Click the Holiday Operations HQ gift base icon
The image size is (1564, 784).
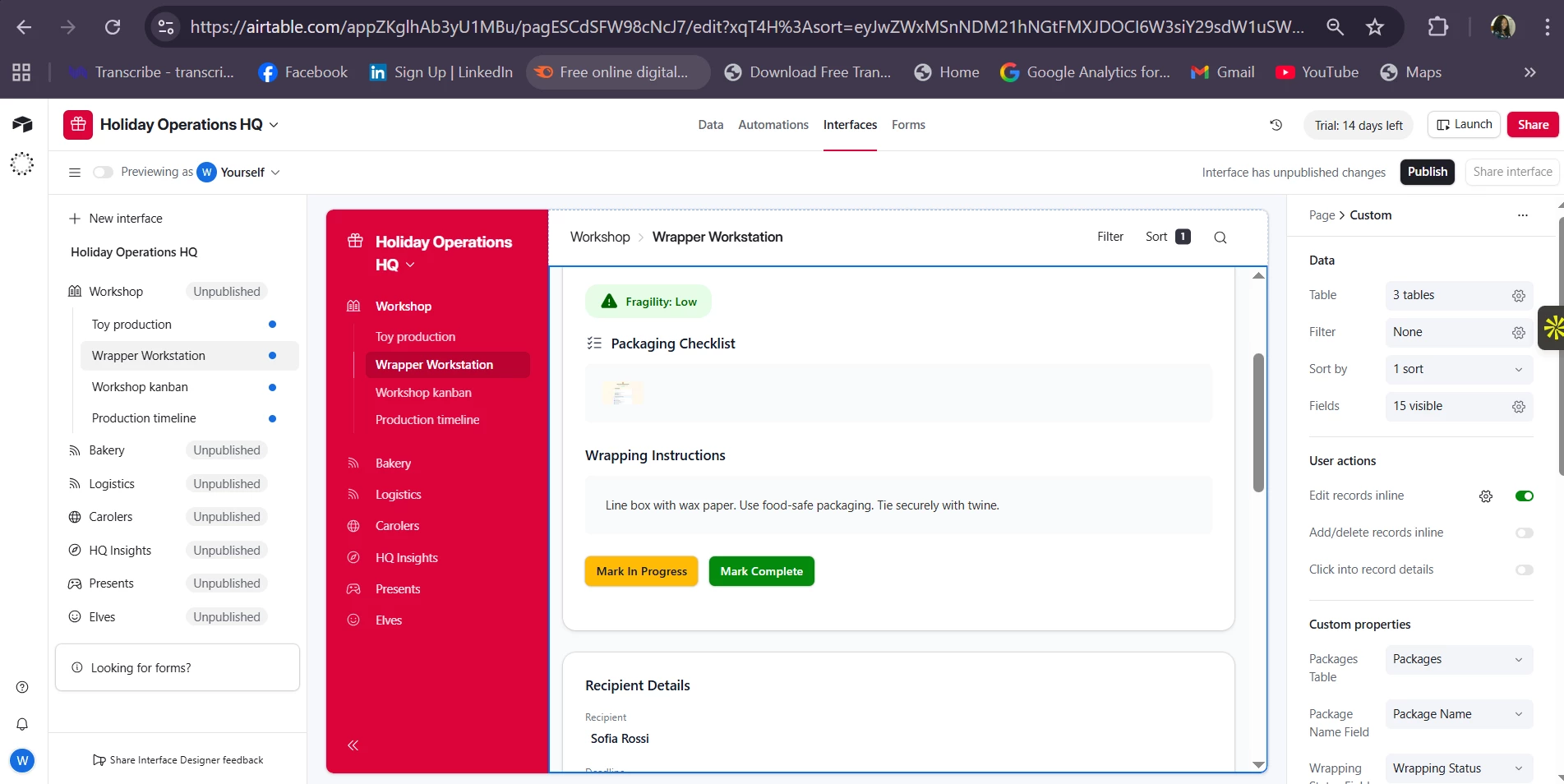(x=78, y=125)
